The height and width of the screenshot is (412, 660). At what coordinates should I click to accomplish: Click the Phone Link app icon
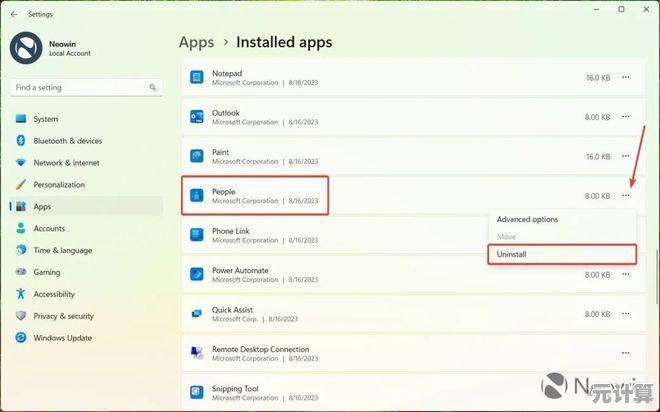pos(197,235)
